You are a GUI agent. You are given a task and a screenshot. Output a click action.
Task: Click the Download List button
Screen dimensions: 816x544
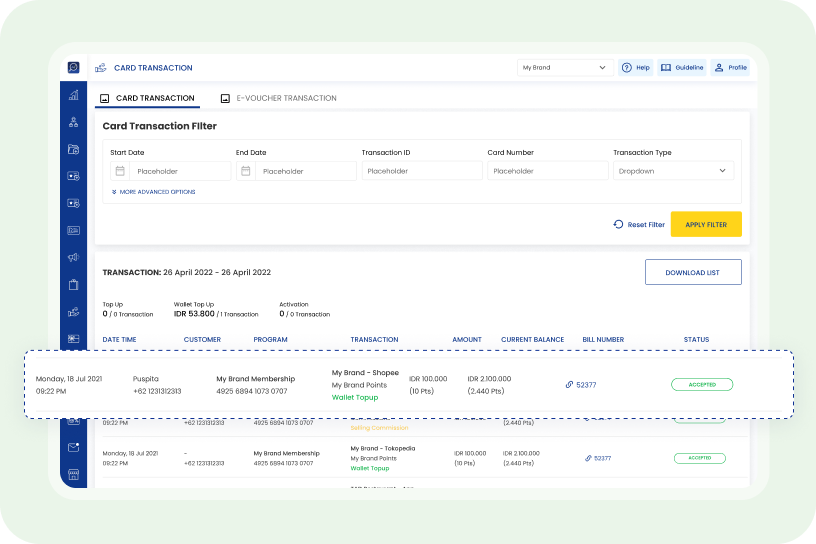[693, 272]
